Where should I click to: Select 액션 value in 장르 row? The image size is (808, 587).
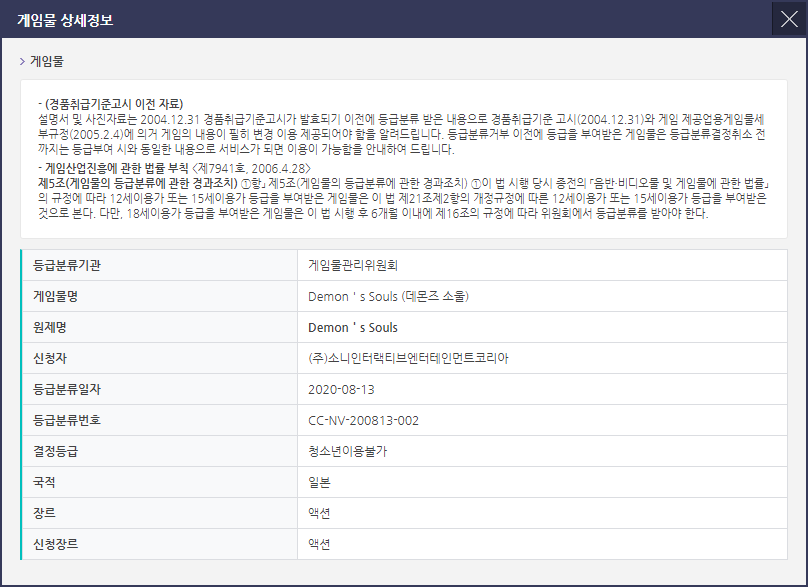[x=319, y=513]
